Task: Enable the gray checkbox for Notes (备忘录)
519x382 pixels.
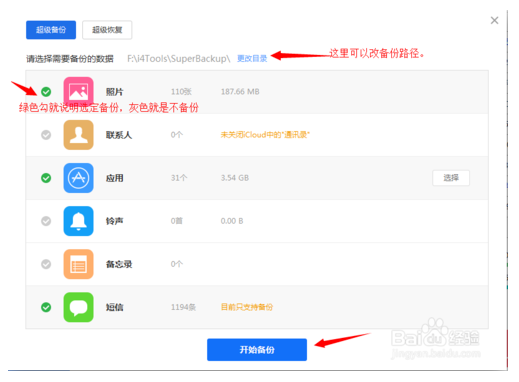Action: point(46,264)
